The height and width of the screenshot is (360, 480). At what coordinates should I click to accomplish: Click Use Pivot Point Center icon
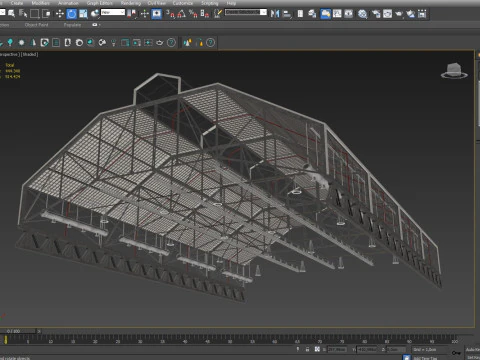pos(132,14)
